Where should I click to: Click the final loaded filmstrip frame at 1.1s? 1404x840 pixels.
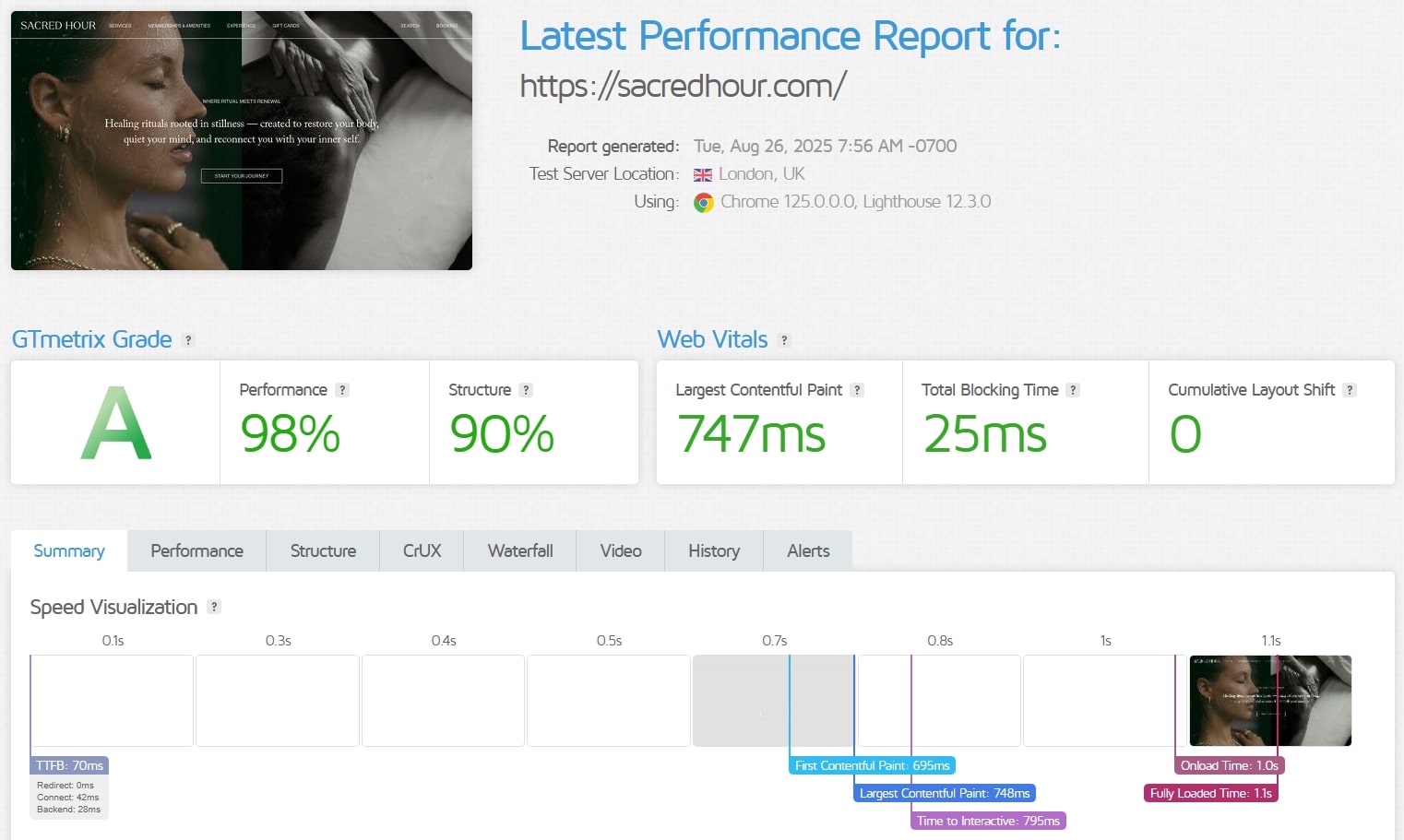(x=1270, y=701)
